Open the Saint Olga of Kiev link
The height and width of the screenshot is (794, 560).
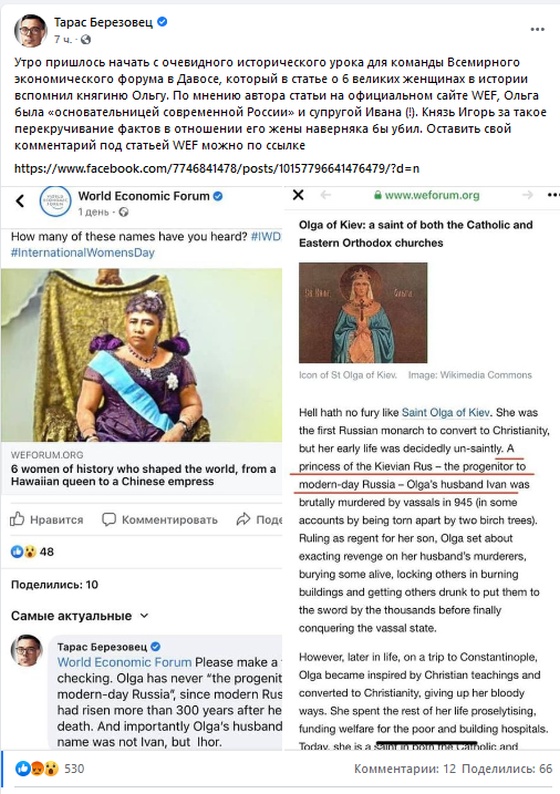[446, 412]
